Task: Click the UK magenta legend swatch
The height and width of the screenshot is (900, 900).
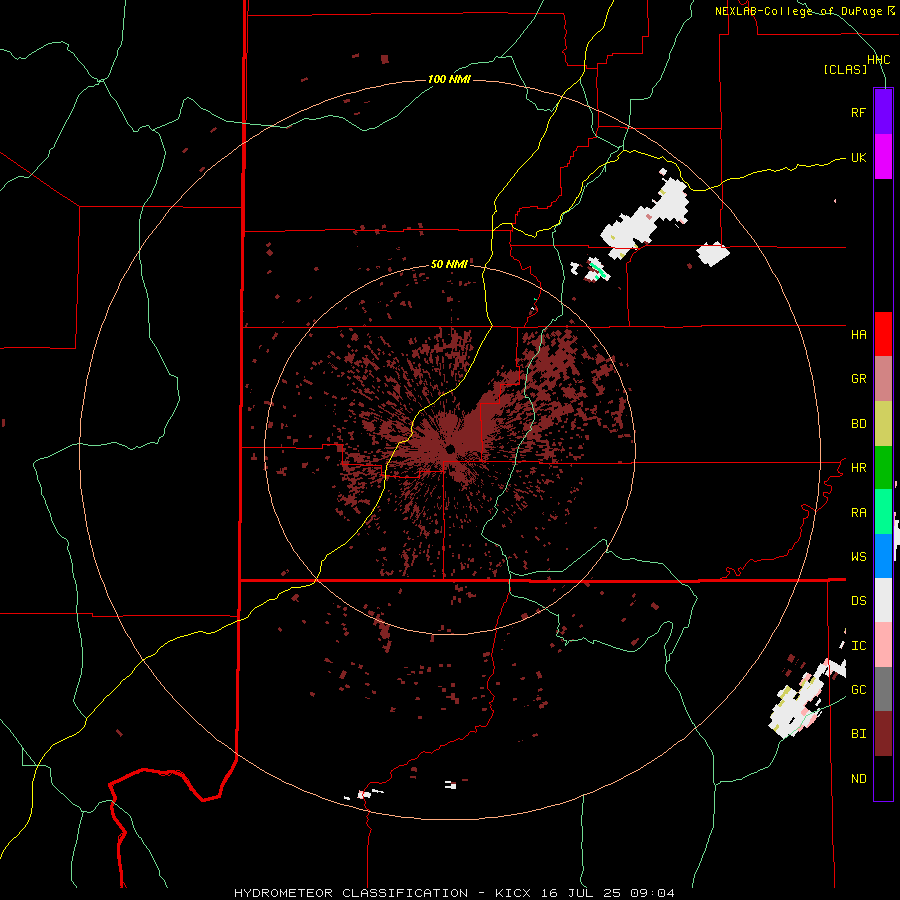Action: click(x=883, y=157)
